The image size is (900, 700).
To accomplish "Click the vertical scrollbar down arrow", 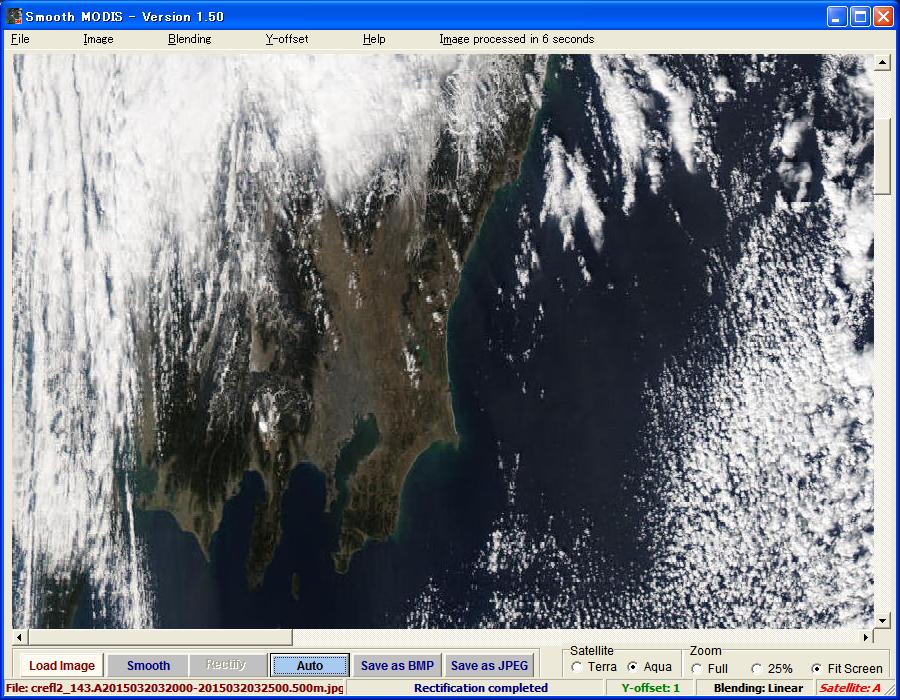I will click(x=882, y=620).
